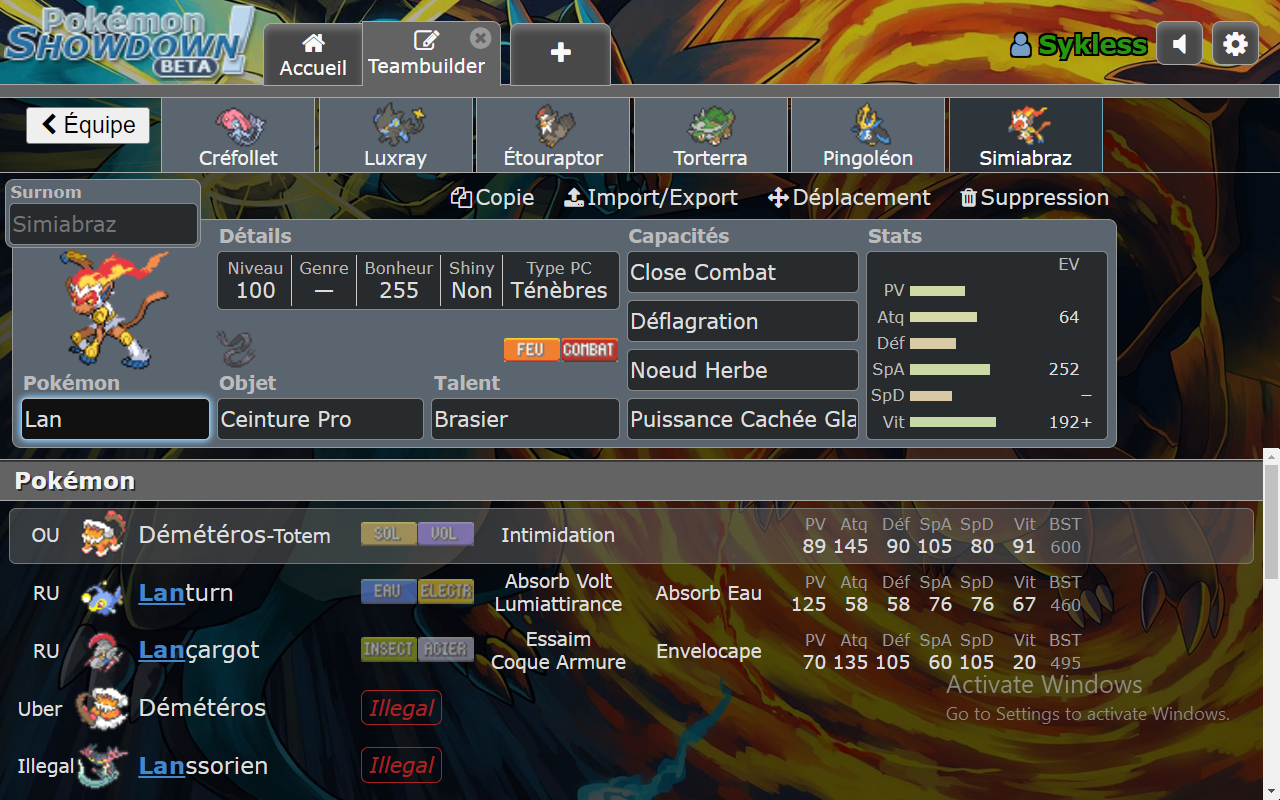1280x800 pixels.
Task: Select the Déflagration move field
Action: click(743, 321)
